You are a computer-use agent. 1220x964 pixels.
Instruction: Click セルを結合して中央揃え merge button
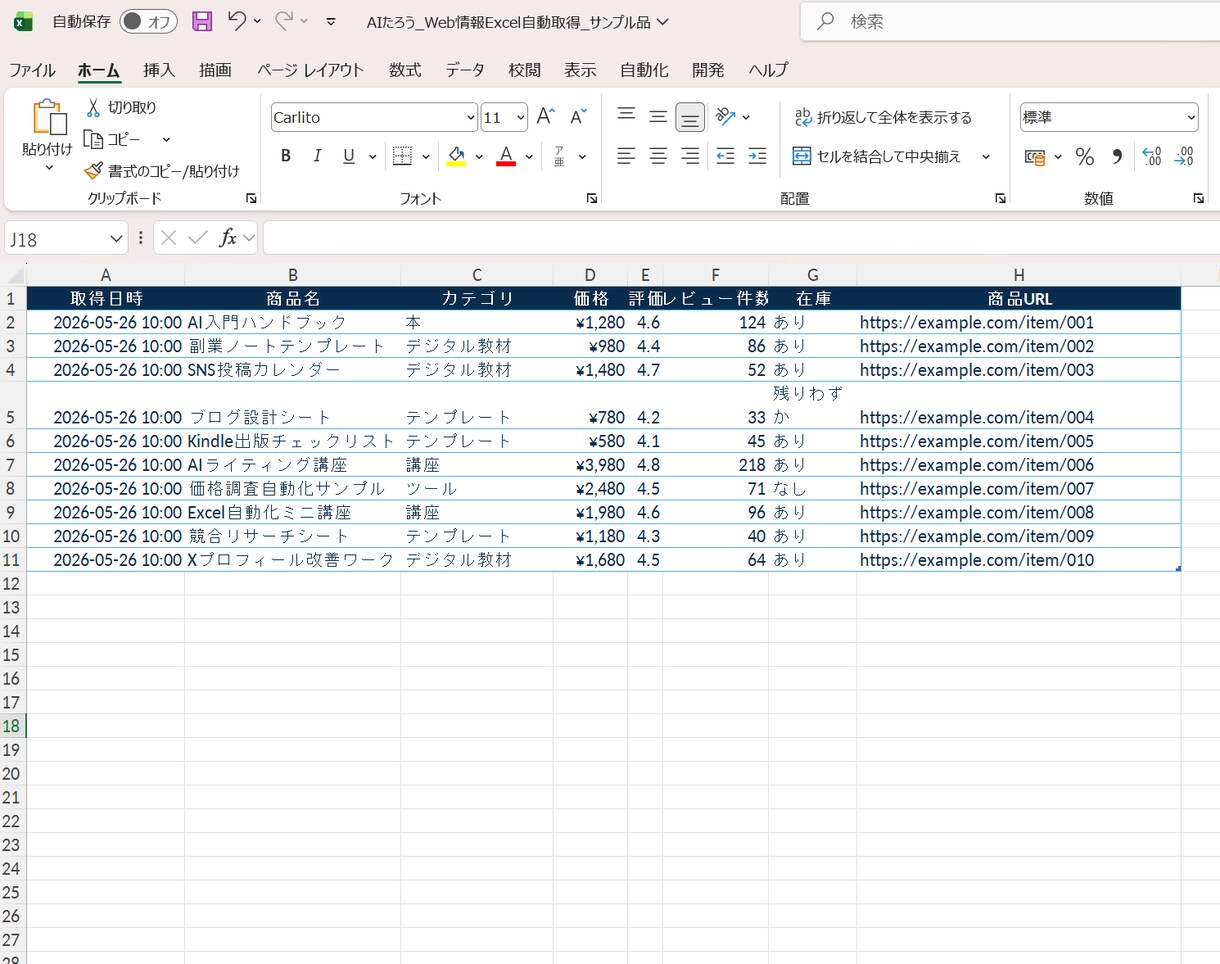[x=877, y=156]
